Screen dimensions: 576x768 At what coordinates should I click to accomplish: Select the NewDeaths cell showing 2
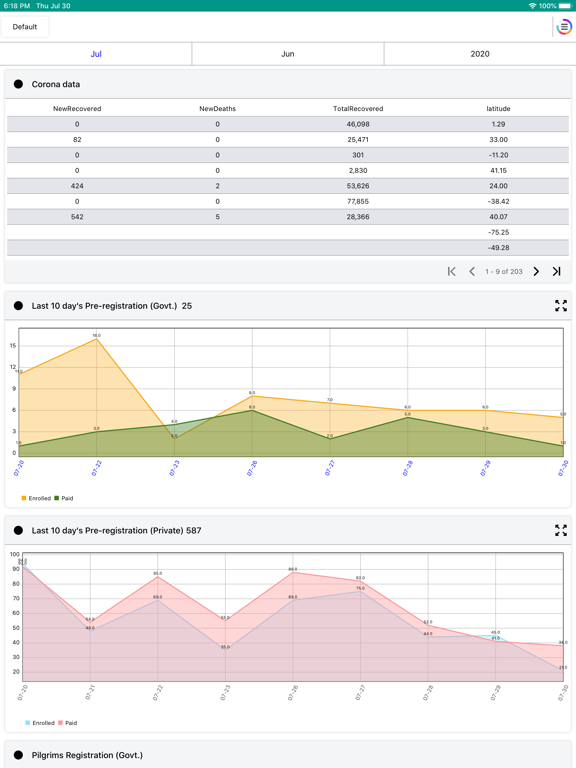coord(217,186)
